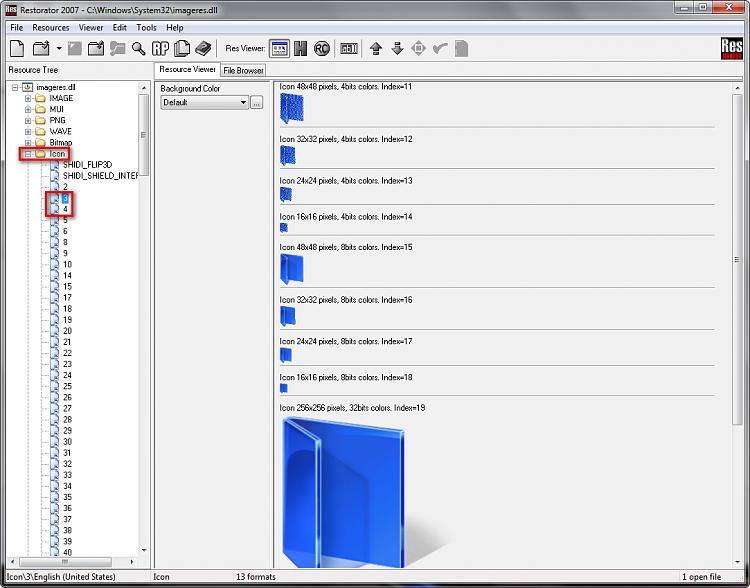Select icon resource 33 in the tree

(x=67, y=475)
